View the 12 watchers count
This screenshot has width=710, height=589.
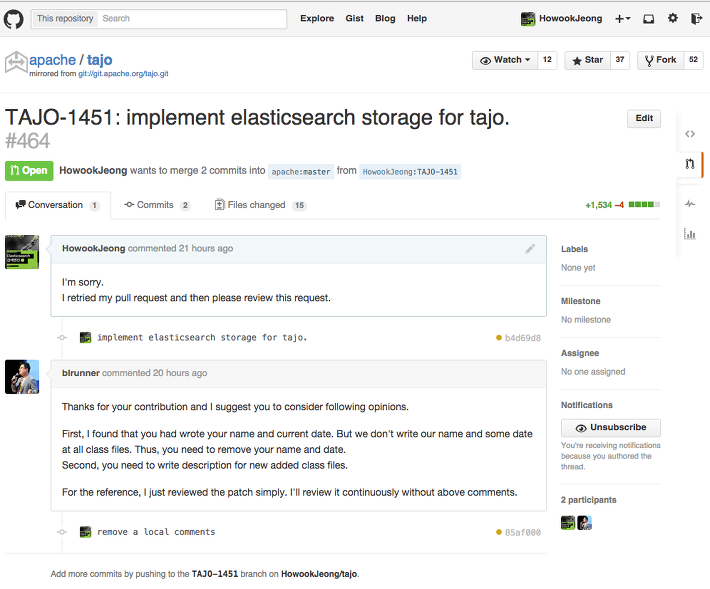click(547, 60)
